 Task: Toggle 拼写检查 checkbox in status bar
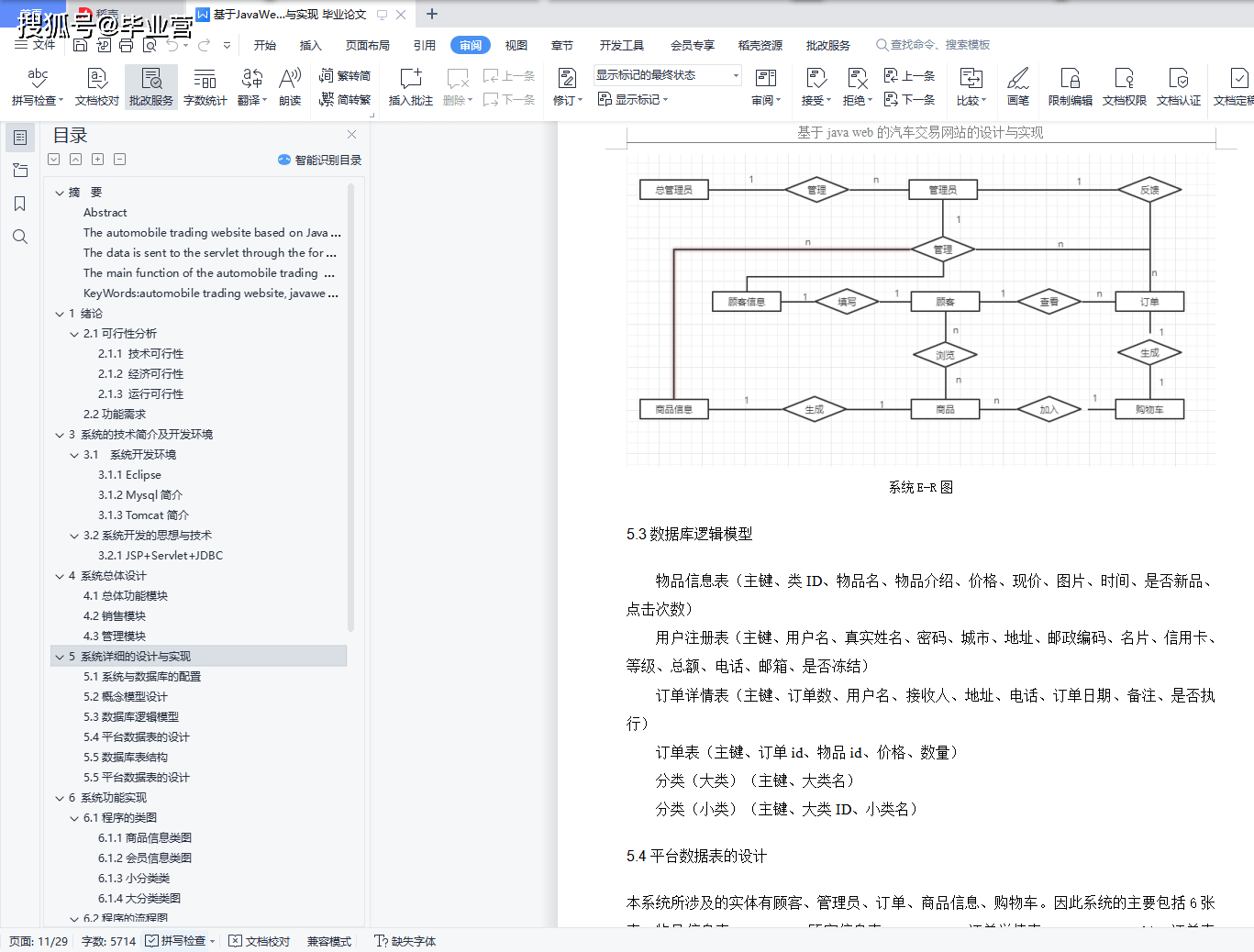coord(152,941)
